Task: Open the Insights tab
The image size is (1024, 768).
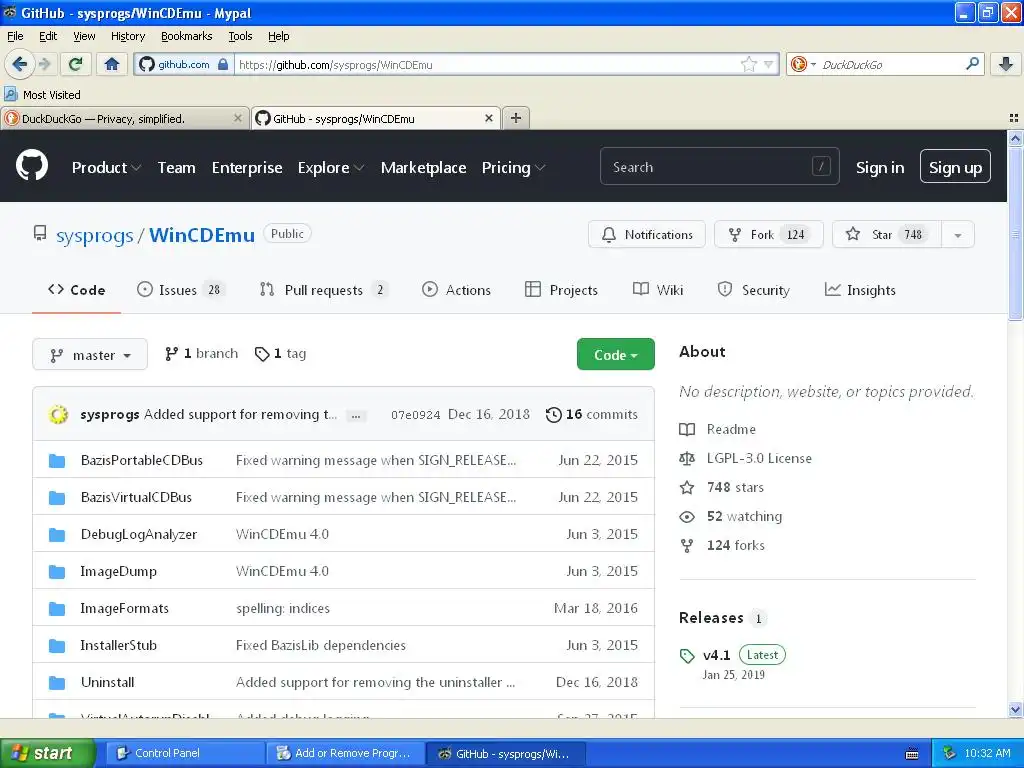Action: point(860,290)
